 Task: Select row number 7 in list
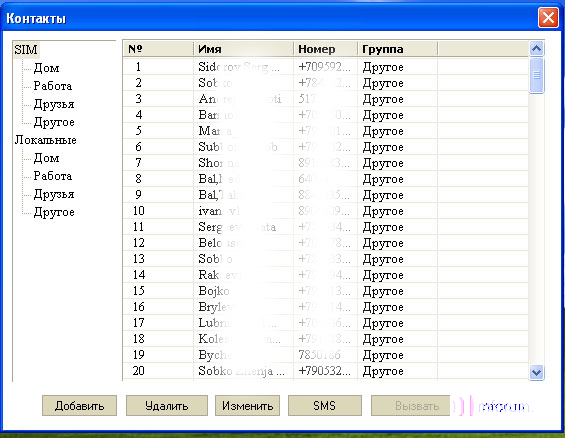pos(325,163)
